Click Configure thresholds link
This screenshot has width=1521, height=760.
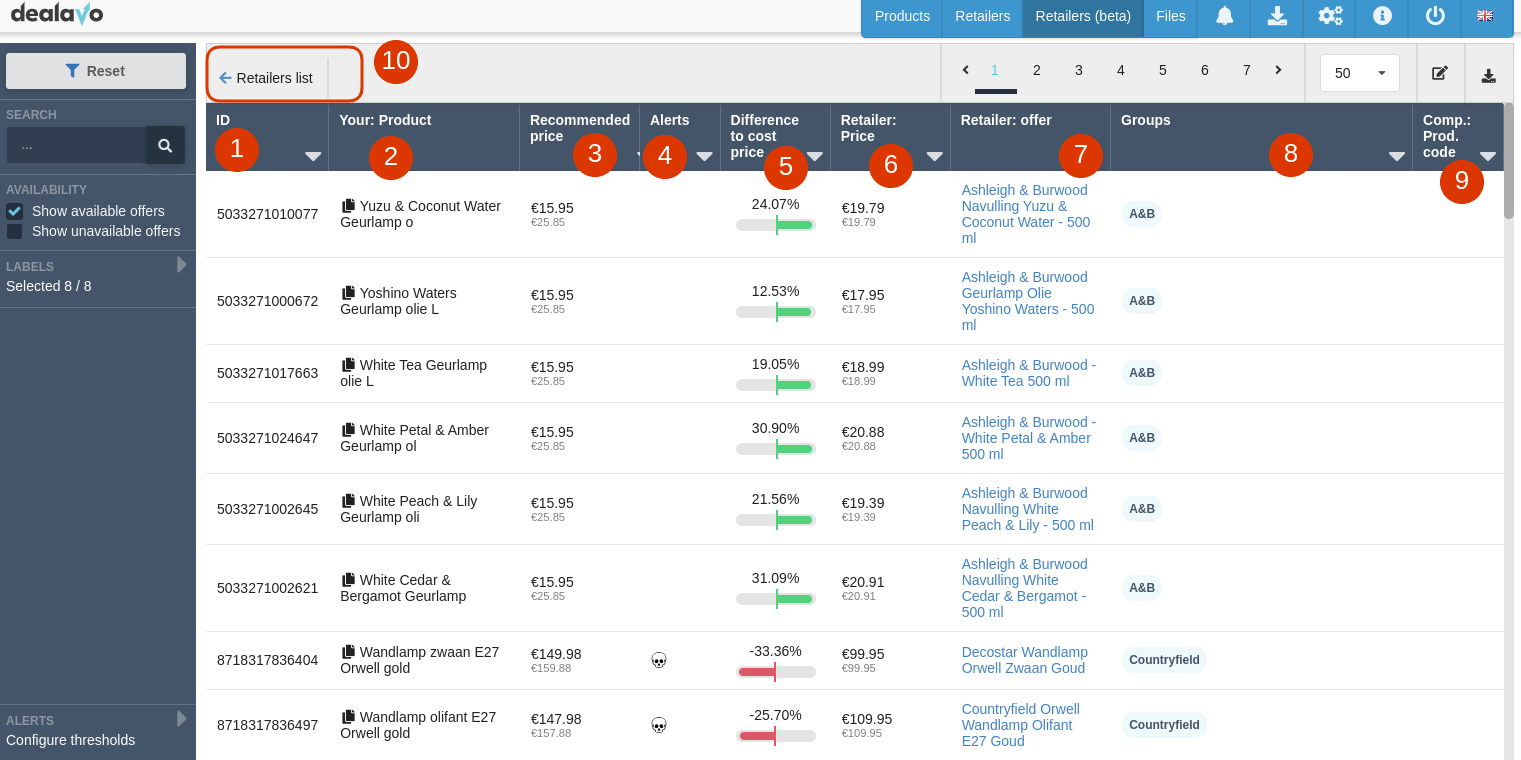(70, 740)
